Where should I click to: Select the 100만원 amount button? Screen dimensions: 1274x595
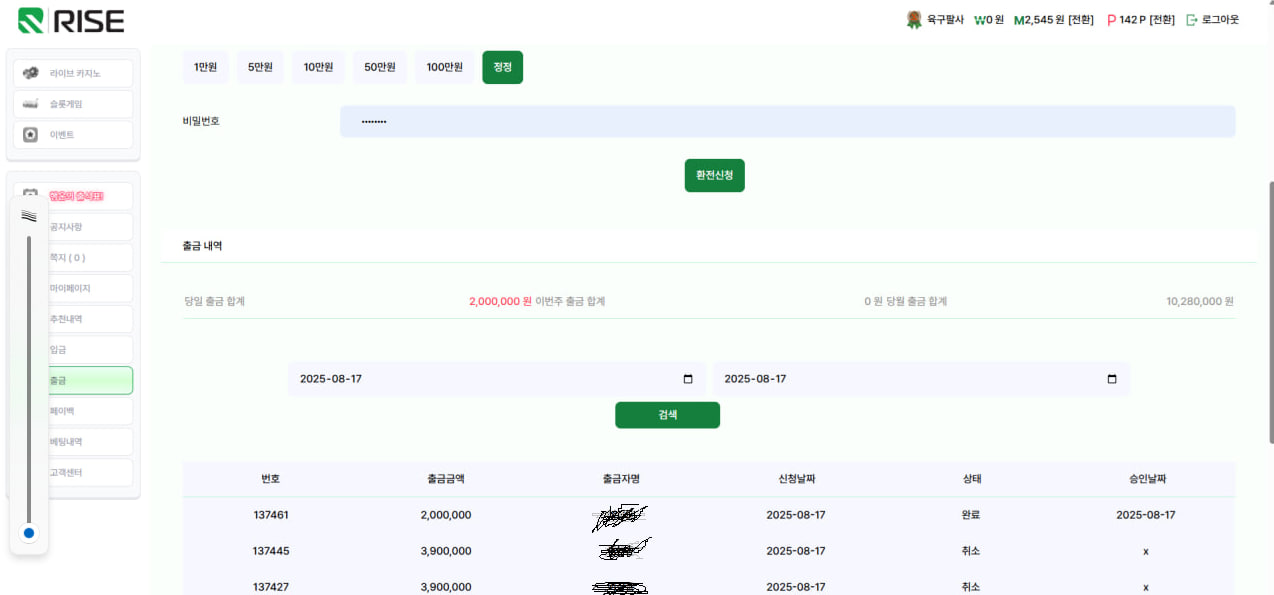pyautogui.click(x=444, y=67)
